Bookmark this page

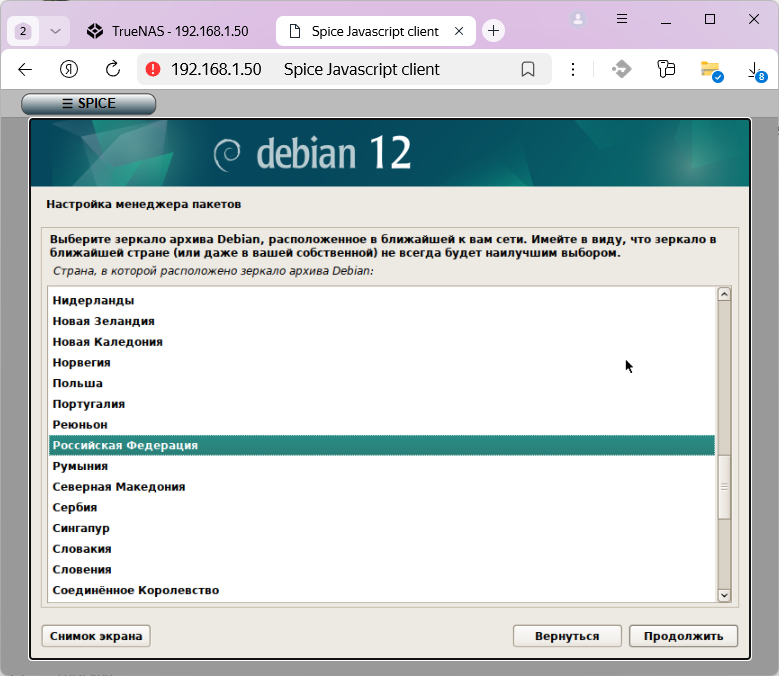pos(528,70)
